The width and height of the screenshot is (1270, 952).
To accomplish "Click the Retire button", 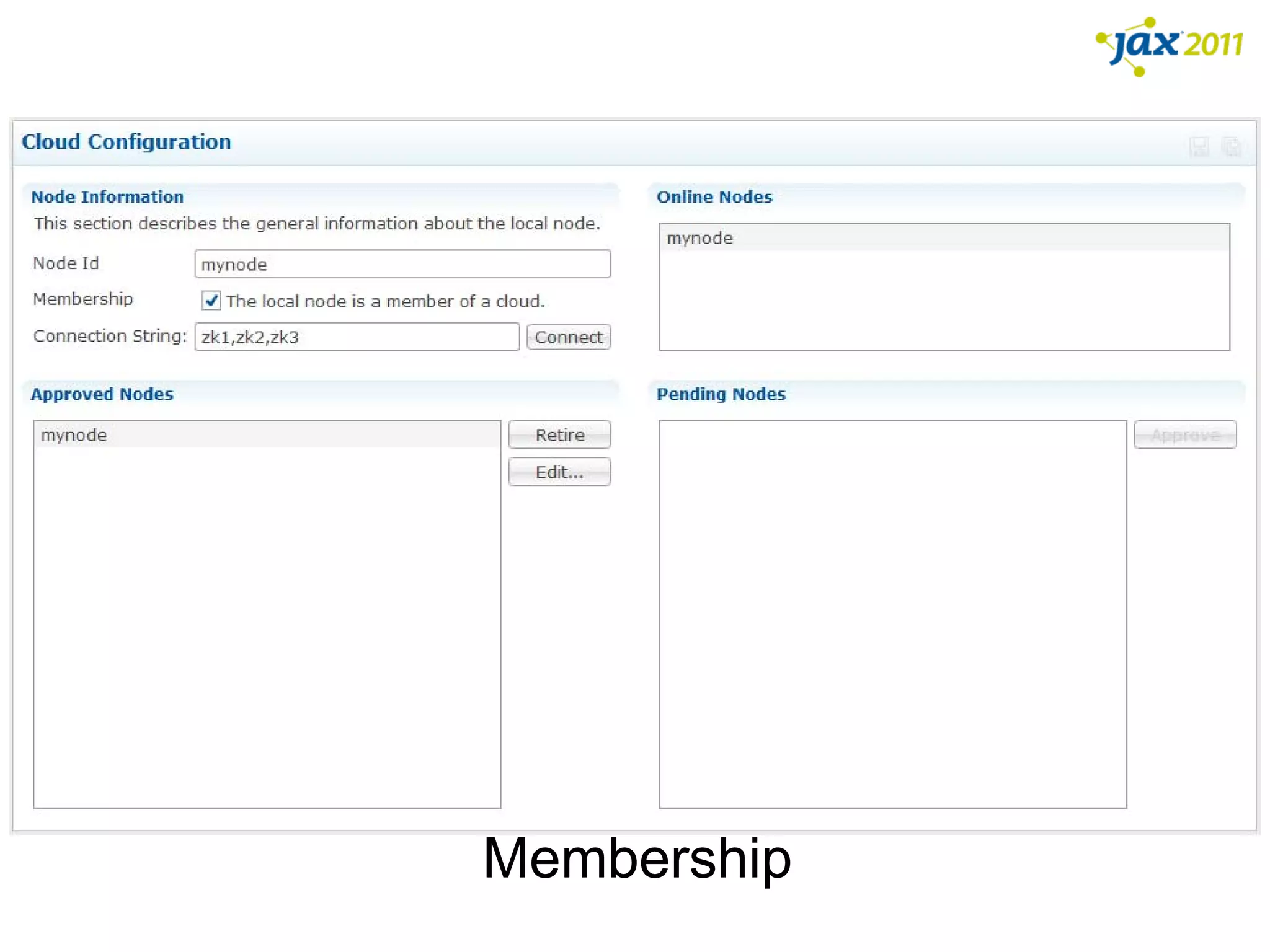I will pos(559,434).
